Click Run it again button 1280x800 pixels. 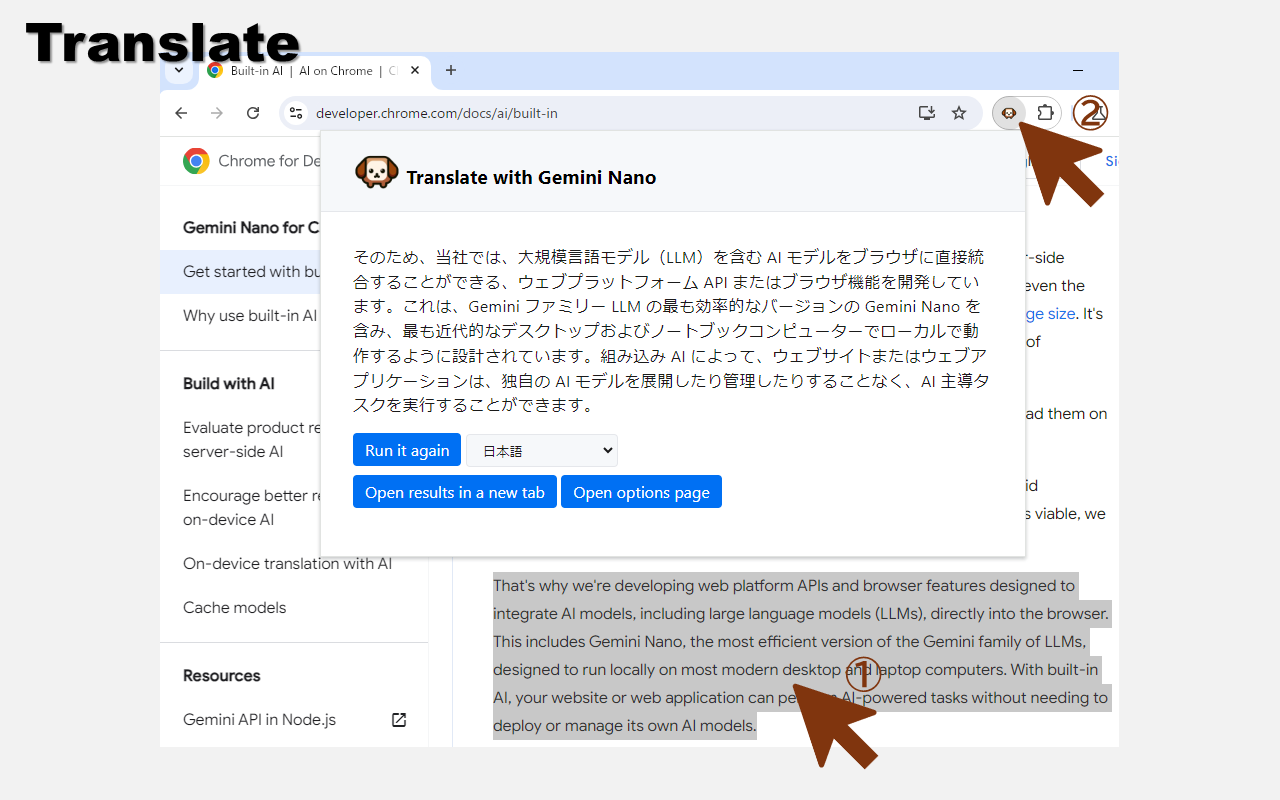pos(407,450)
